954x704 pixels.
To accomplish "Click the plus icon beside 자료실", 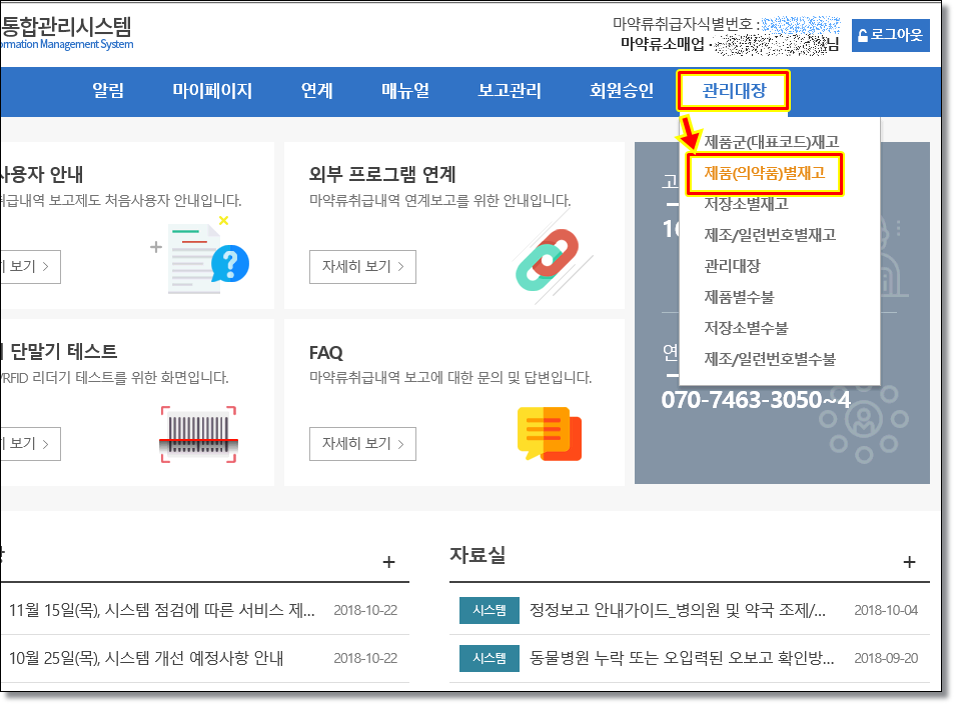I will 908,562.
